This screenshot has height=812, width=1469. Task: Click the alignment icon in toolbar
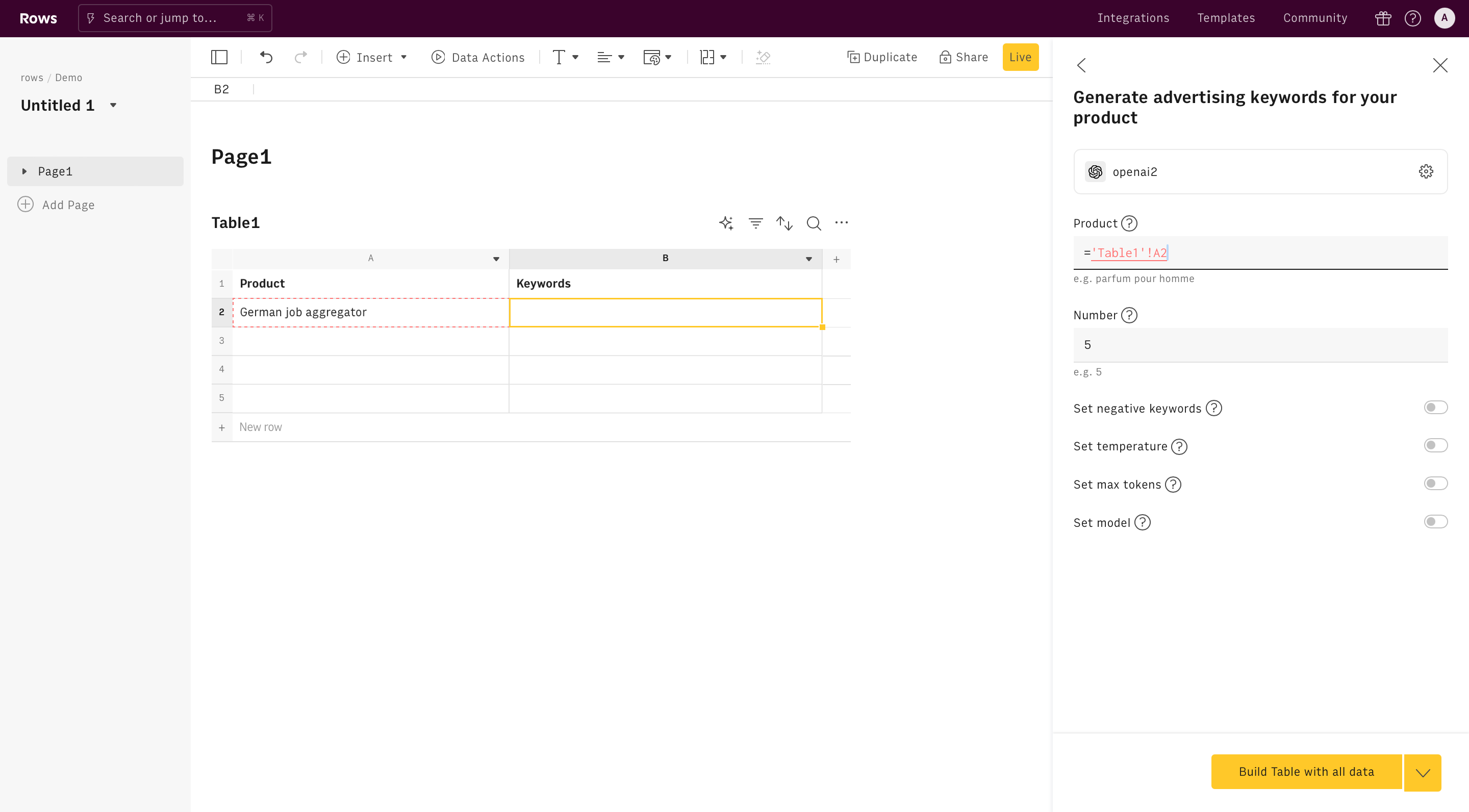click(x=609, y=57)
